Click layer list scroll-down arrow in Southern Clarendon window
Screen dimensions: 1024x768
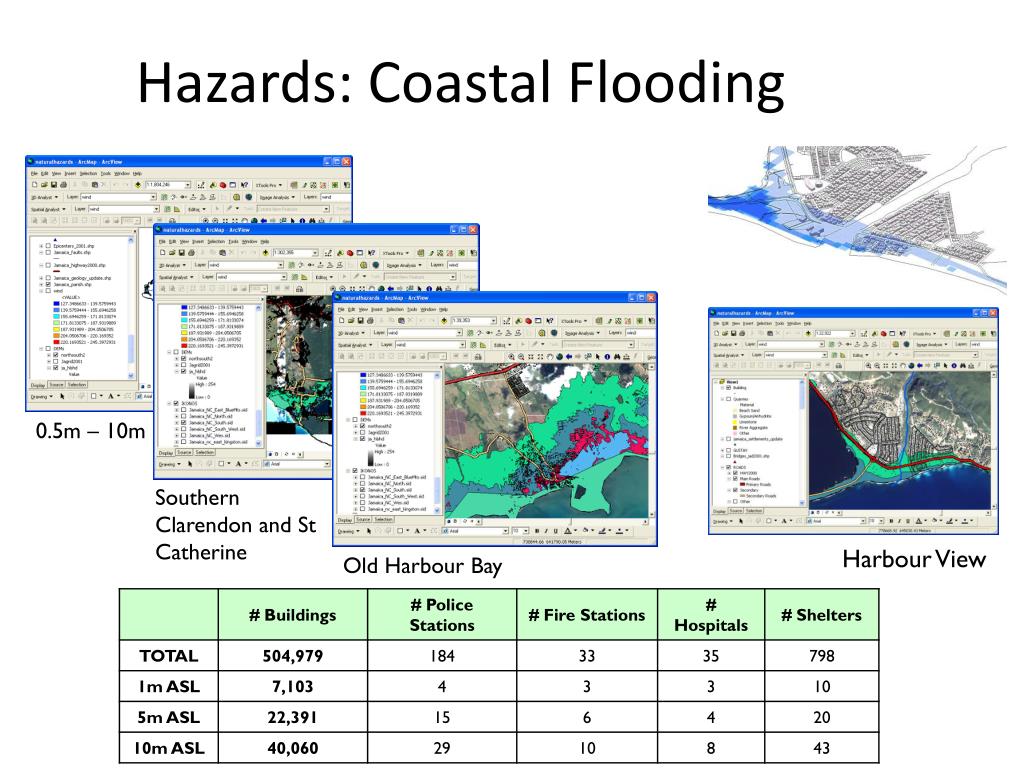tap(258, 443)
